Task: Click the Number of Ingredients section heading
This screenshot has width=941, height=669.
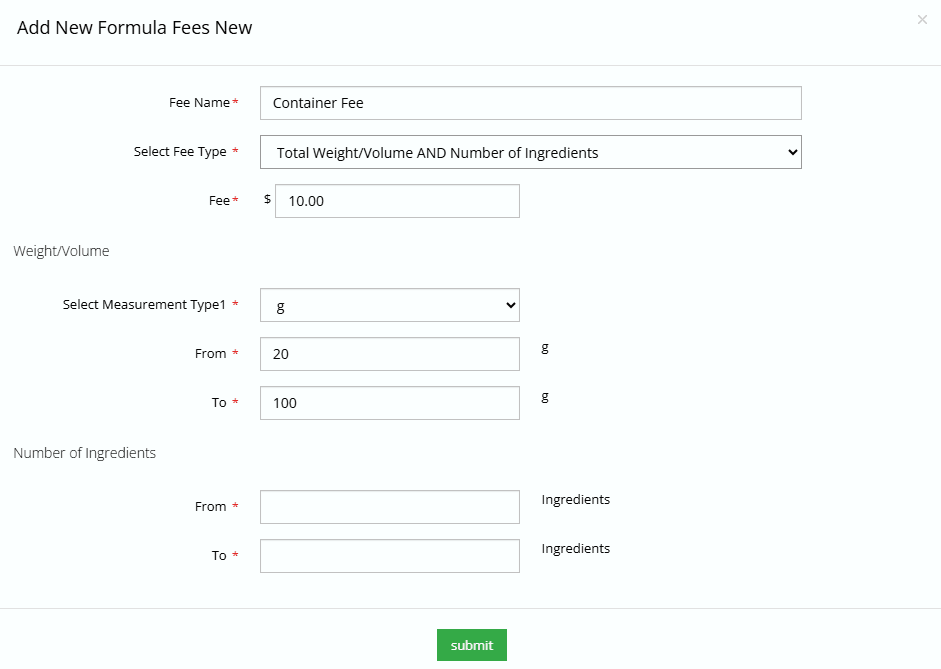Action: coord(85,453)
